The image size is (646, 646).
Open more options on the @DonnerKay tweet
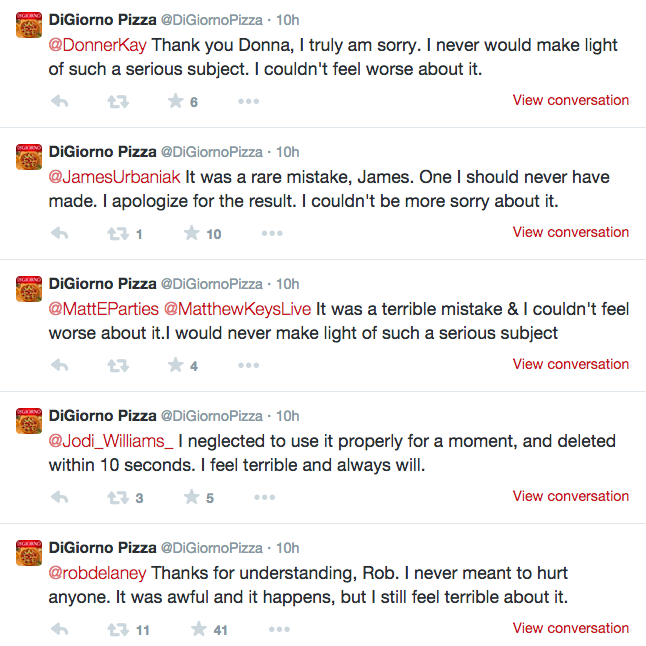(248, 101)
